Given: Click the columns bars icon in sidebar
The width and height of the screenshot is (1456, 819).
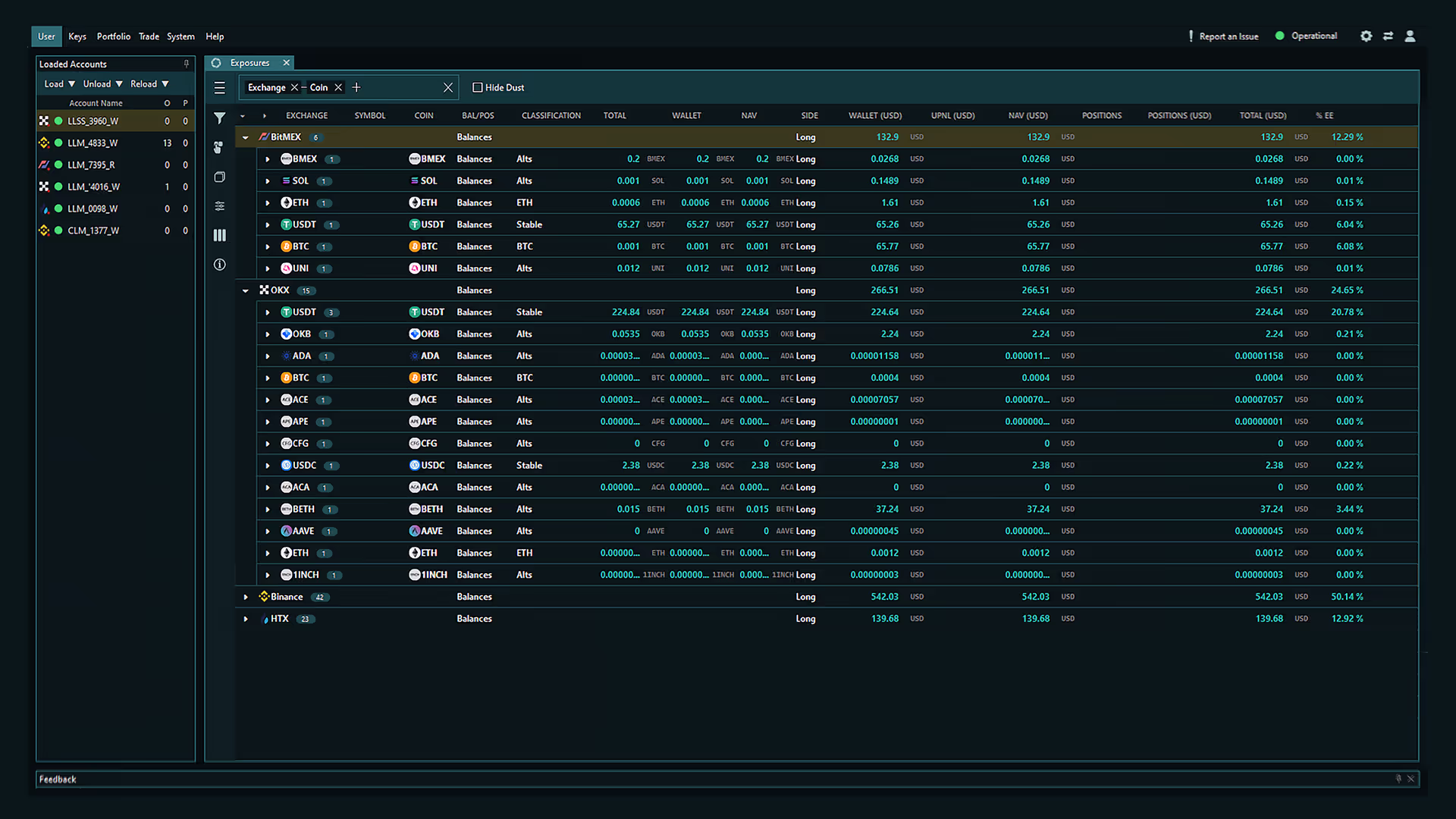Looking at the screenshot, I should click(220, 236).
